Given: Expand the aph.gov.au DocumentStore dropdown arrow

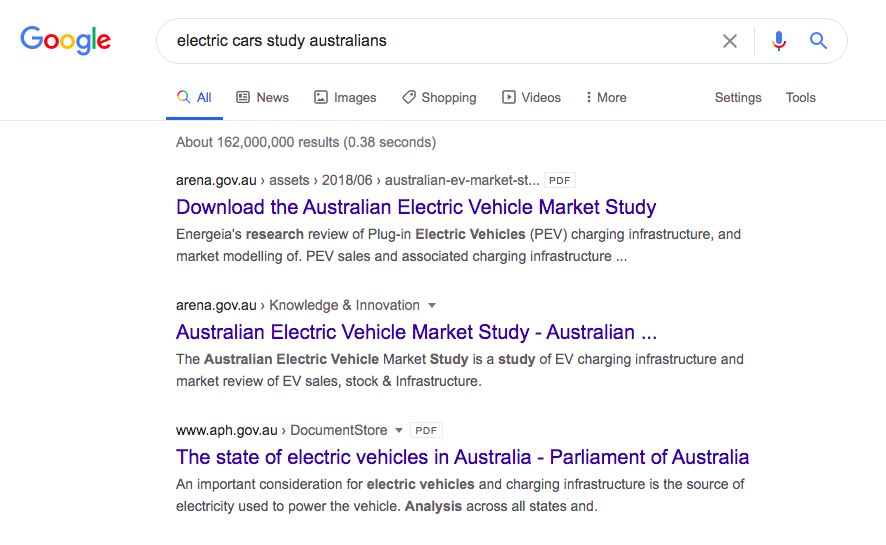Looking at the screenshot, I should tap(398, 430).
